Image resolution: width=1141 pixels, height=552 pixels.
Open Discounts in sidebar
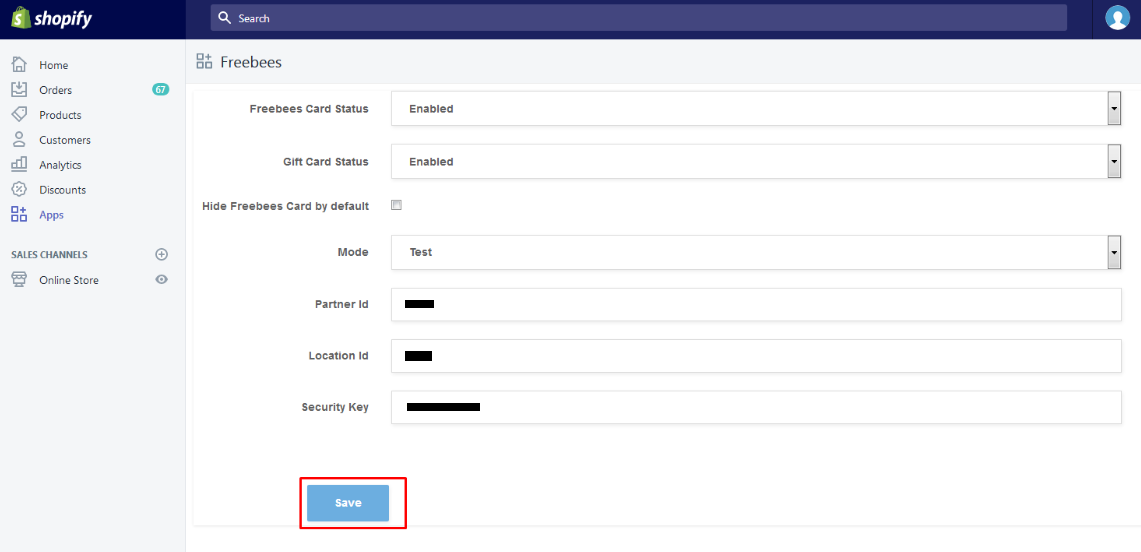coord(63,190)
